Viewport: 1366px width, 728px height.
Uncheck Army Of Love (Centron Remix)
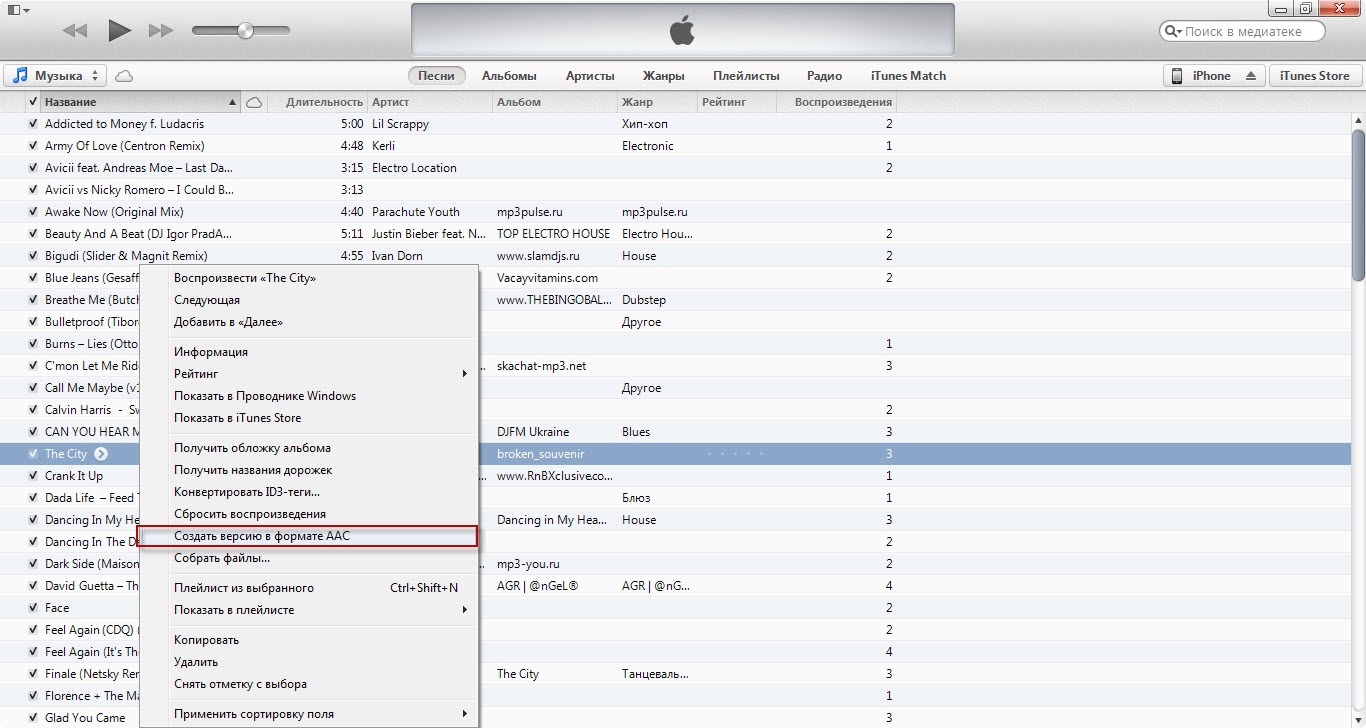[x=33, y=146]
